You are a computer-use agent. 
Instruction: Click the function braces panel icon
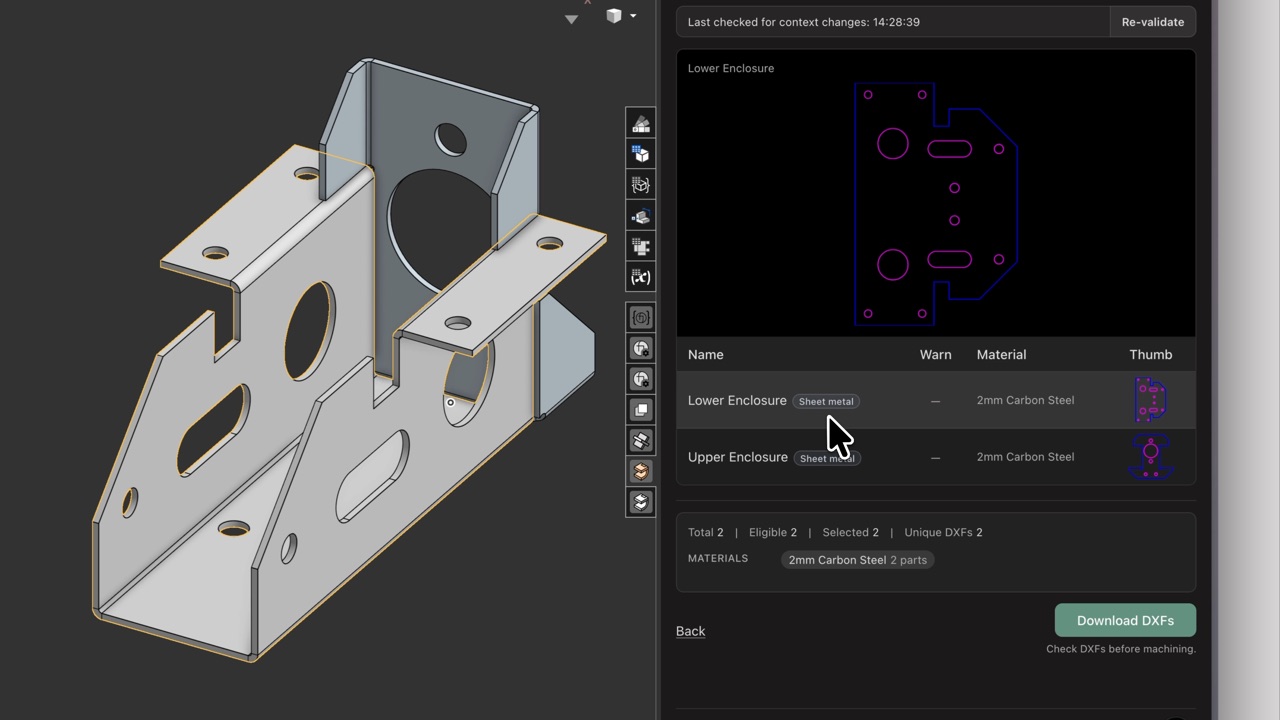641,318
